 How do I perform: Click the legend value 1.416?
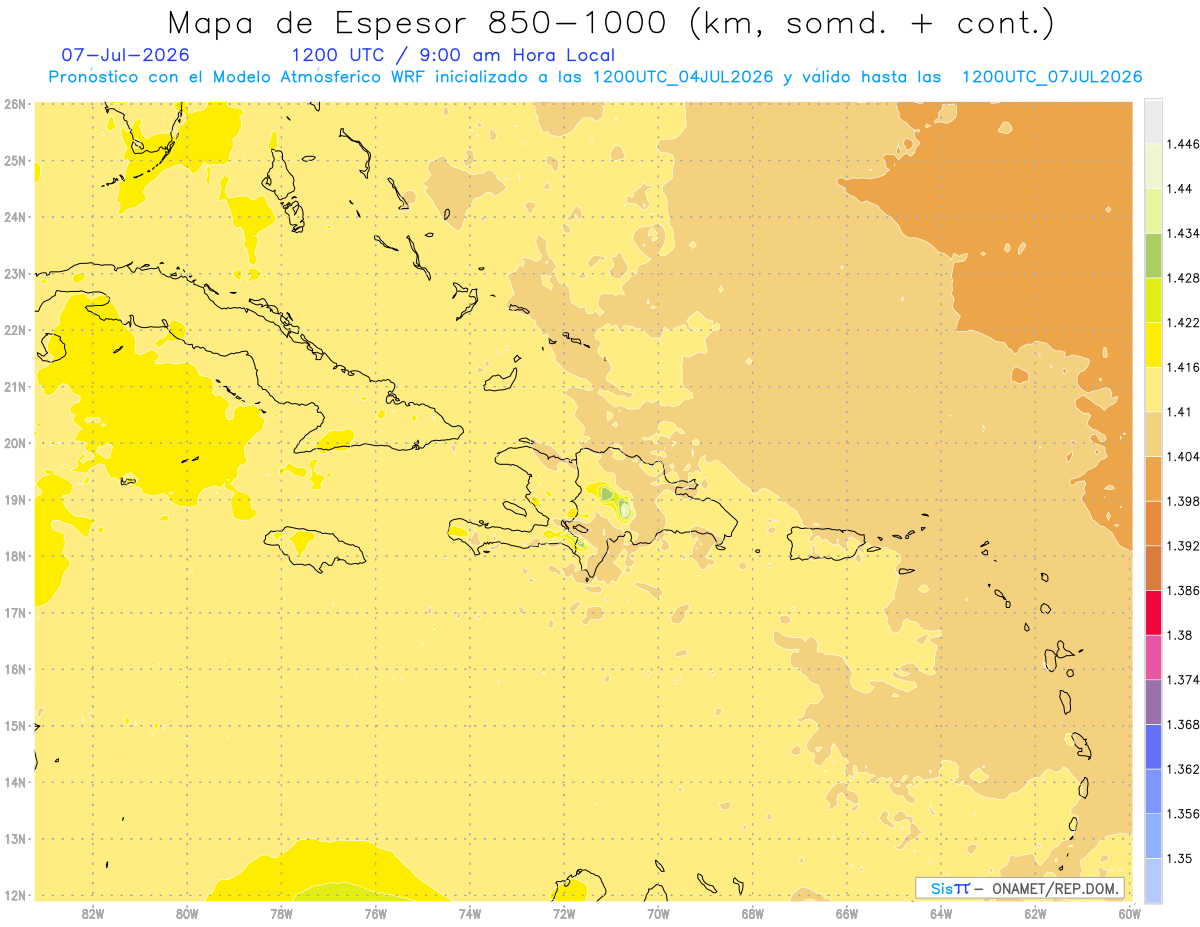click(1185, 368)
